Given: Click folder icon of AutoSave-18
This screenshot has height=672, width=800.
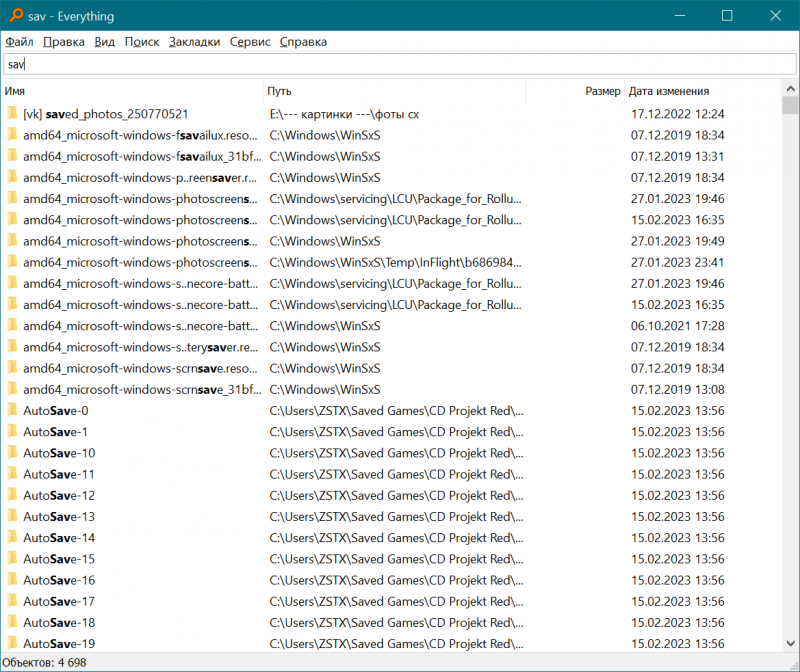Looking at the screenshot, I should pos(13,622).
